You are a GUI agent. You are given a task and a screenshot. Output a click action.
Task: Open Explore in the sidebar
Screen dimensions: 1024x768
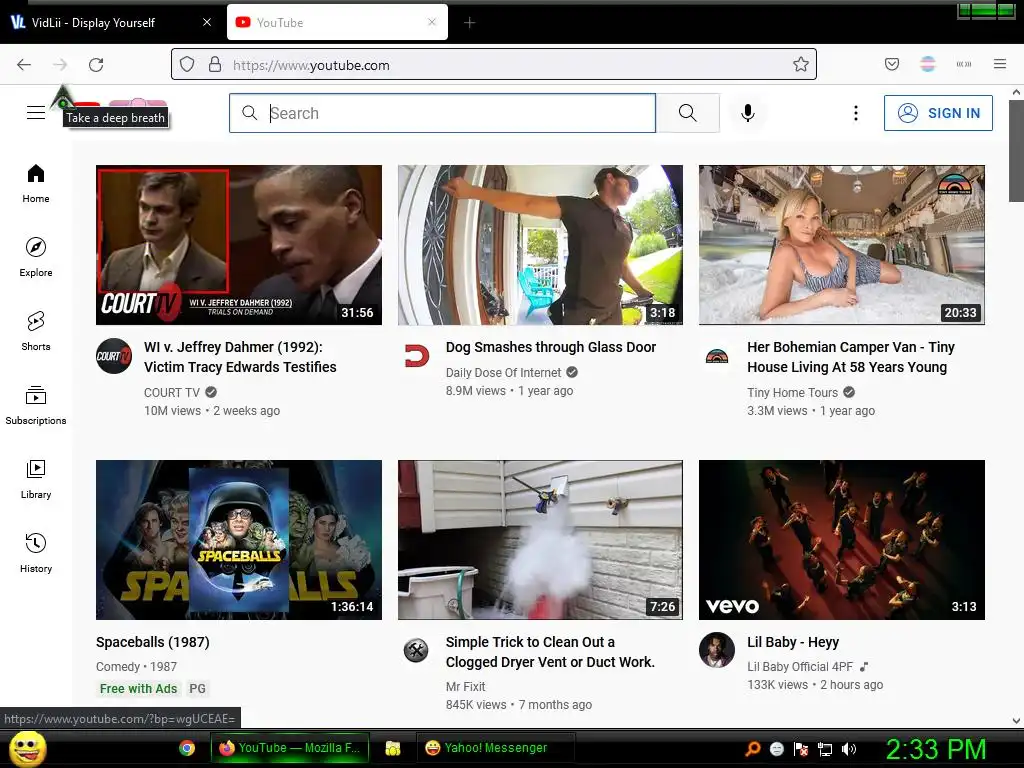[x=36, y=257]
